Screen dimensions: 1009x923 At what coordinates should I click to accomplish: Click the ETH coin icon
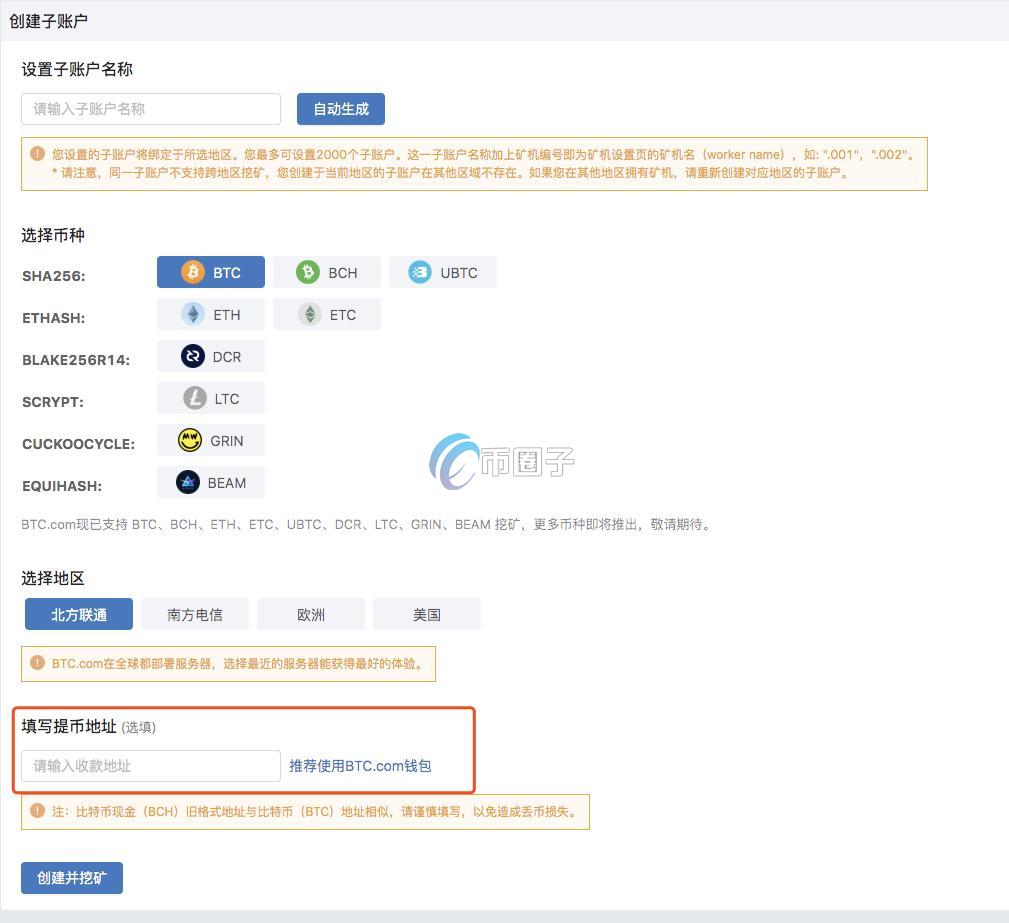(191, 314)
